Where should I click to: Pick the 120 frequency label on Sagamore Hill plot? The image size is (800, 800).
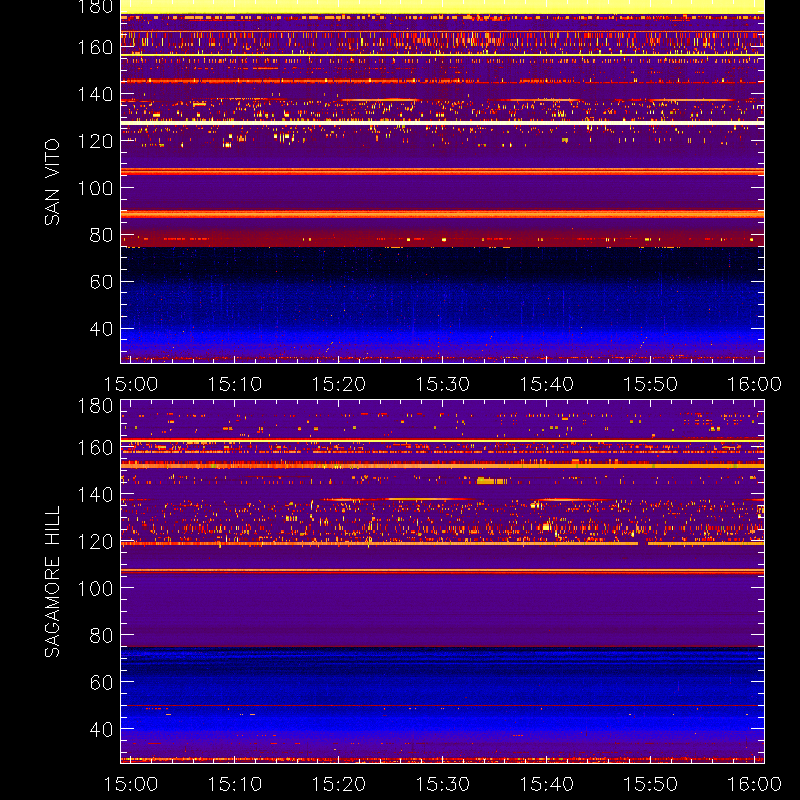(x=95, y=542)
